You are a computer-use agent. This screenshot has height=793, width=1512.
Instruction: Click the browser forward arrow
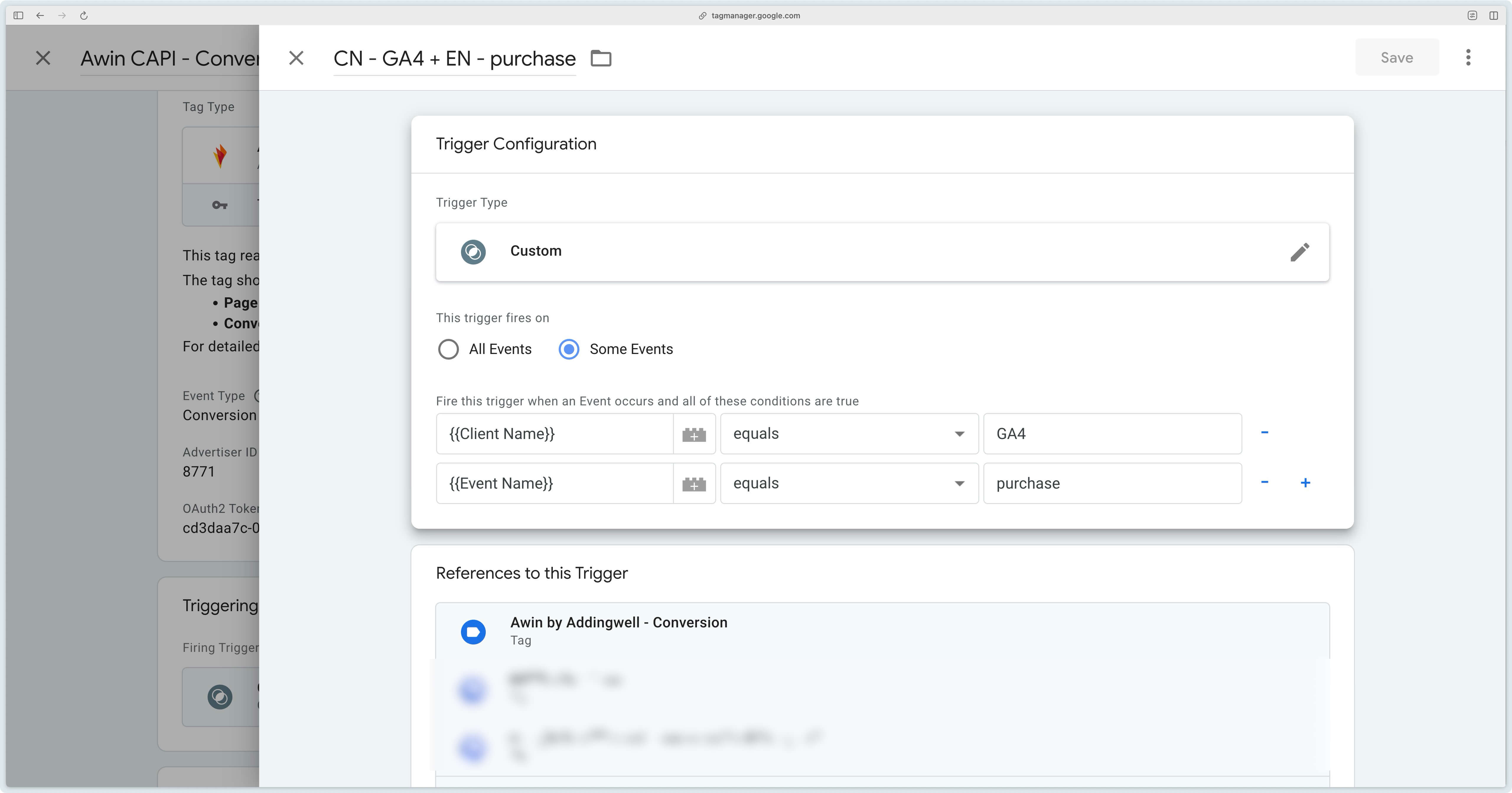[62, 16]
